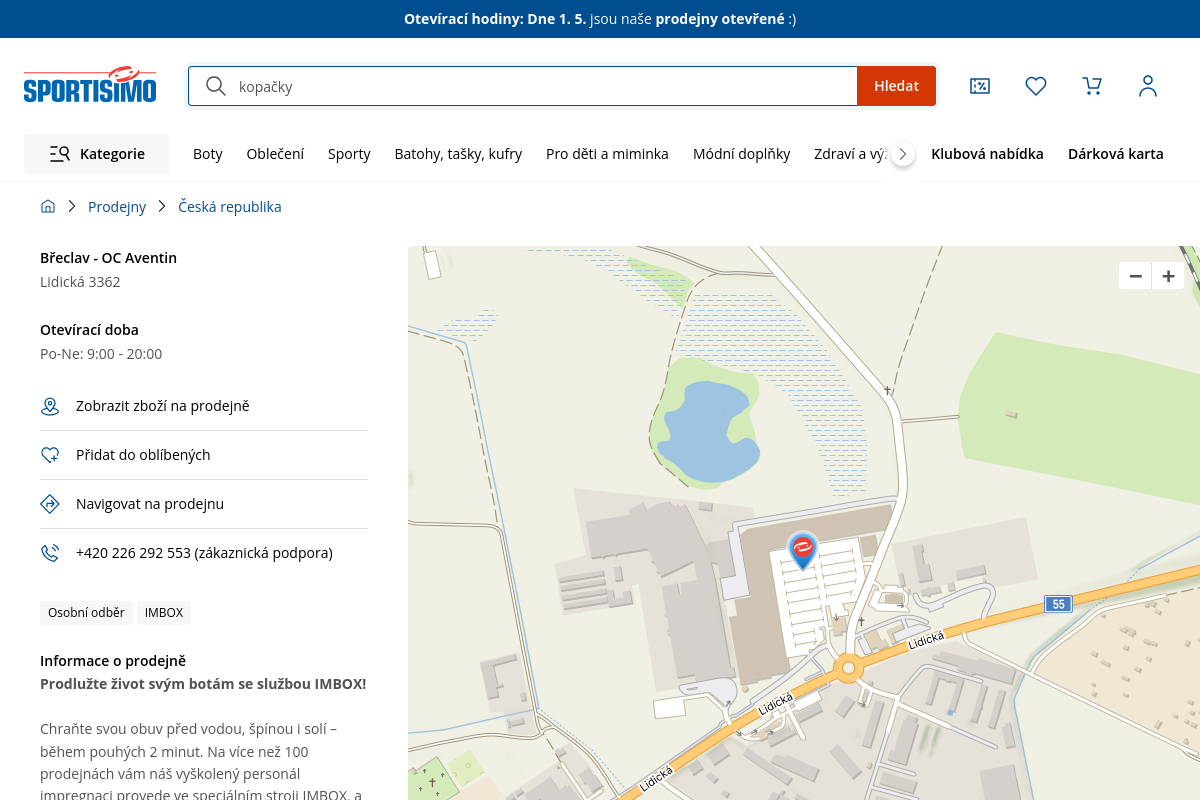This screenshot has width=1200, height=800.
Task: Click the Prodejny breadcrumb link
Action: (117, 207)
